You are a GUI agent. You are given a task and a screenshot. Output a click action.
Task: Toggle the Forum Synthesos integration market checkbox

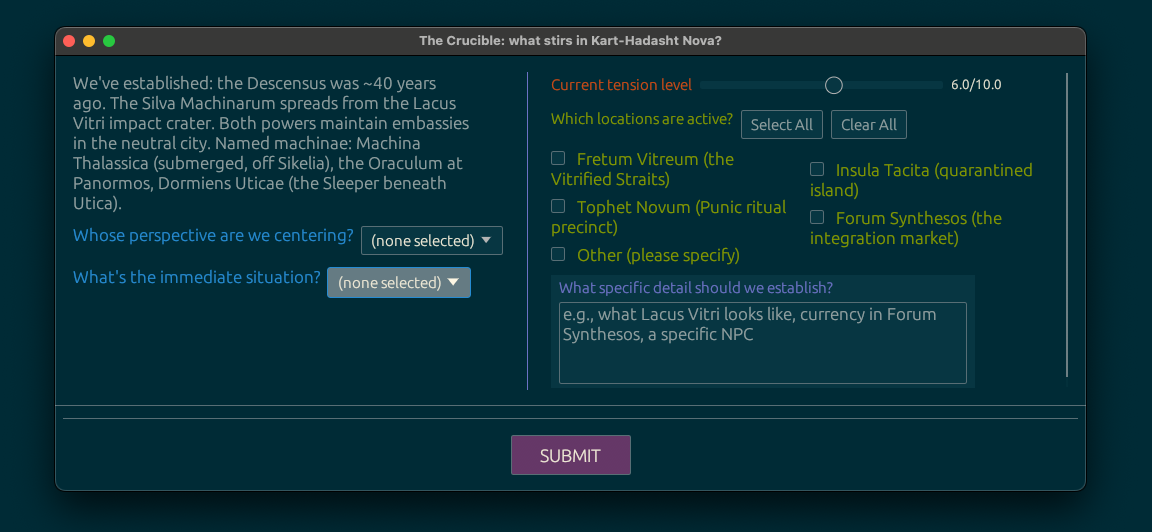(817, 217)
